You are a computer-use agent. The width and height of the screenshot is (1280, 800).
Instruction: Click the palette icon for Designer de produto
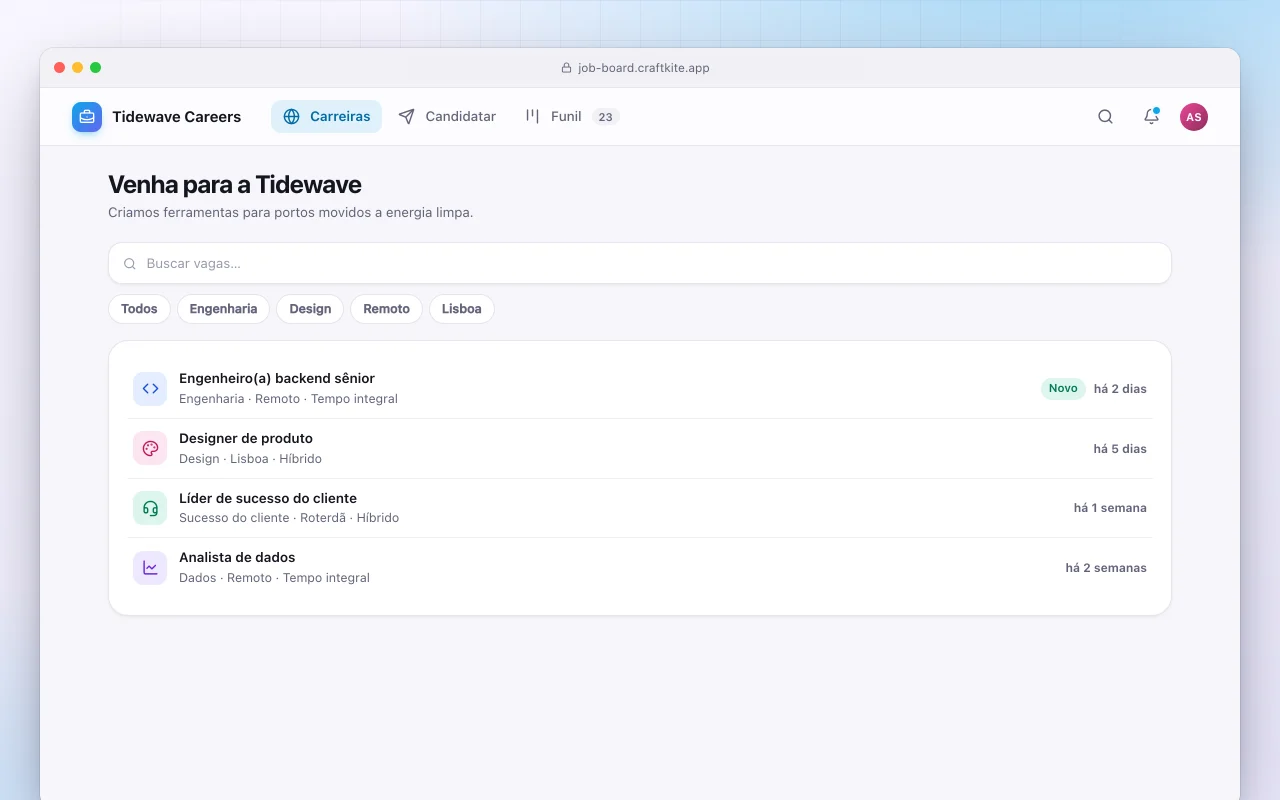pos(150,448)
